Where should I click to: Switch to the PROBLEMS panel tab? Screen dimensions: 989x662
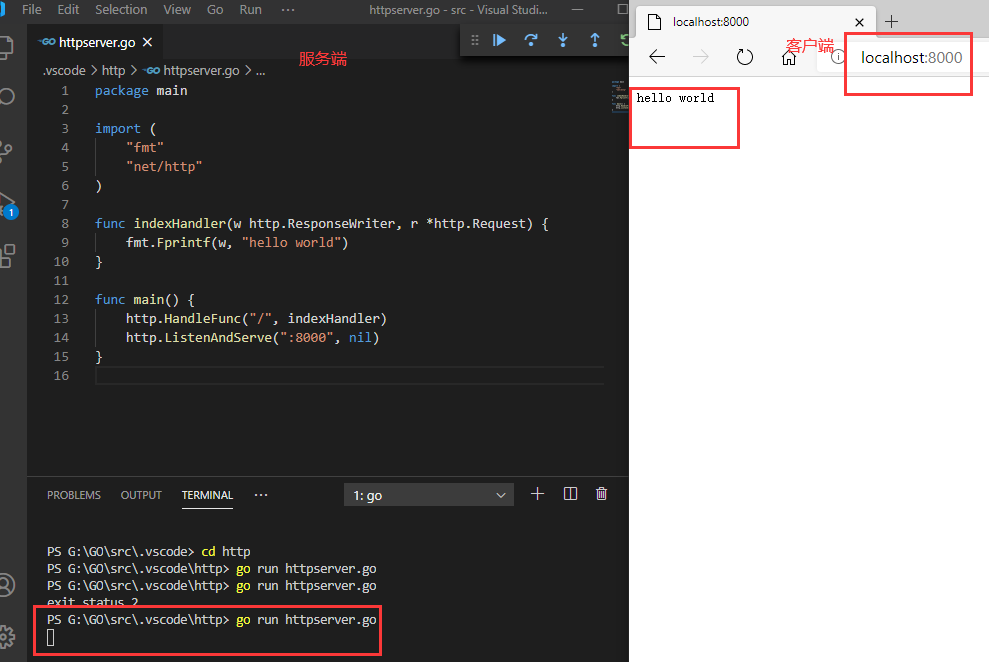(73, 494)
